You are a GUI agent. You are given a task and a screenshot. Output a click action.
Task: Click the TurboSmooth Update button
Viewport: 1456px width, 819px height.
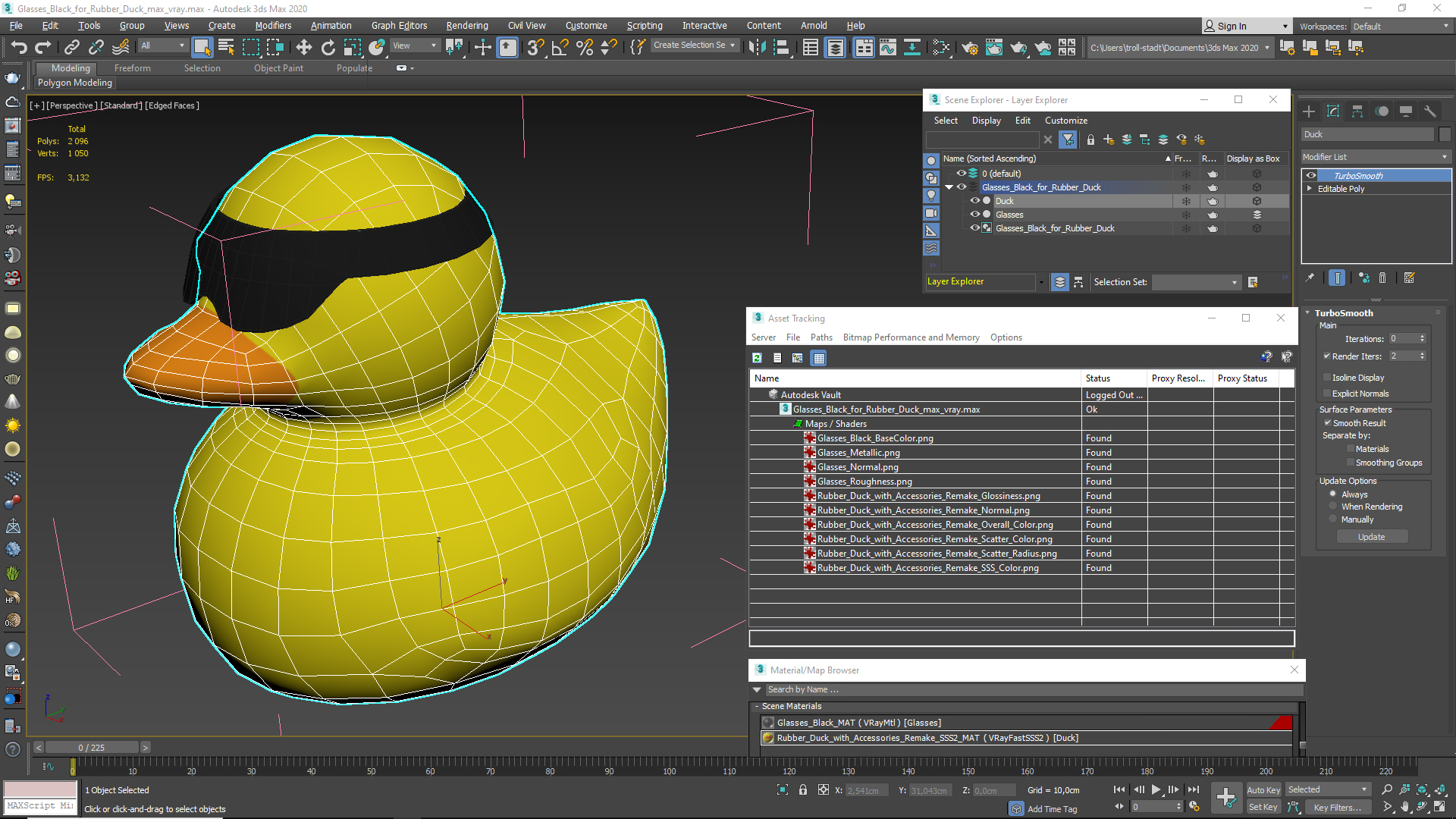(x=1371, y=537)
